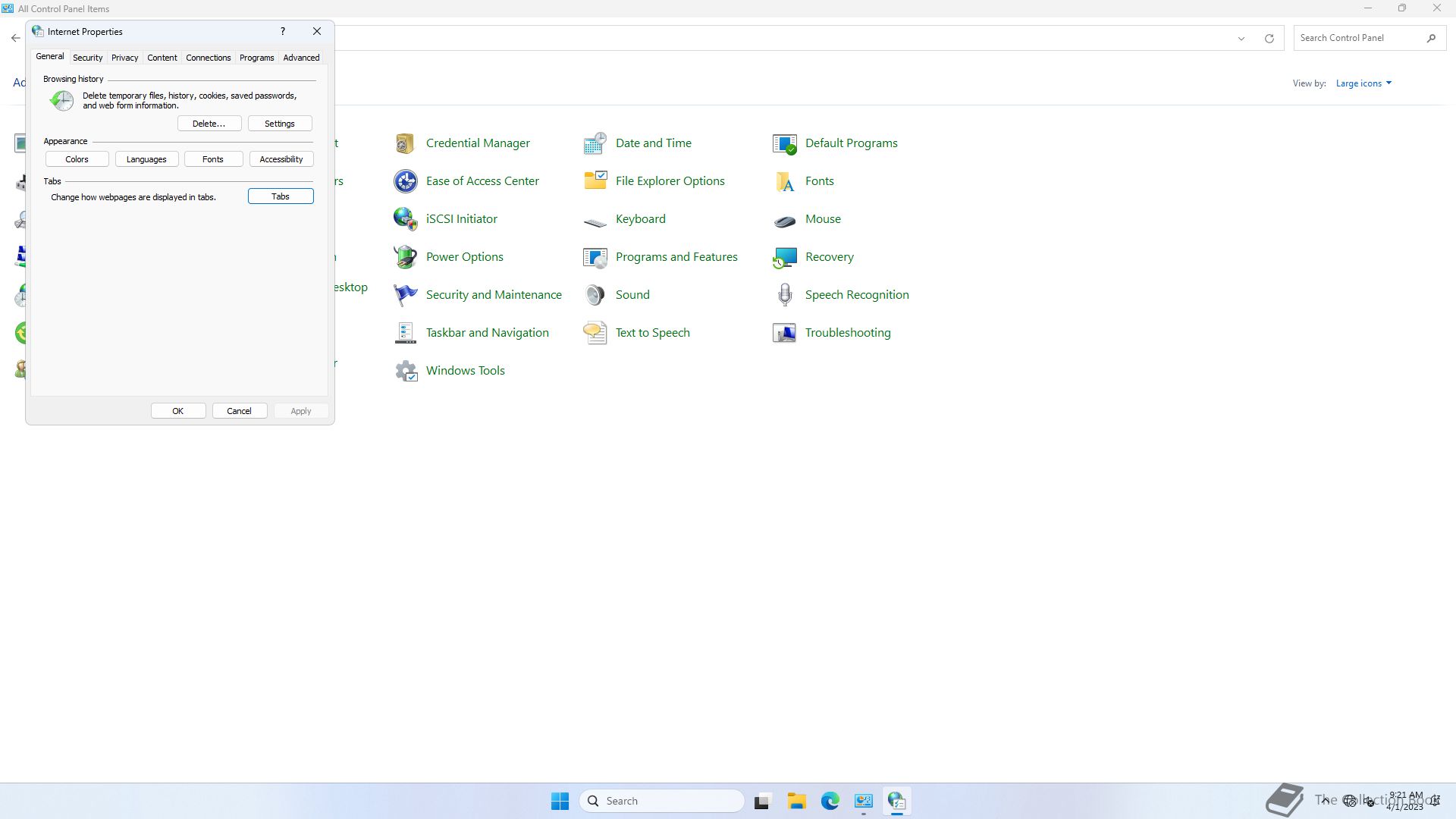
Task: Expand the View by Large icons dropdown
Action: click(1363, 83)
